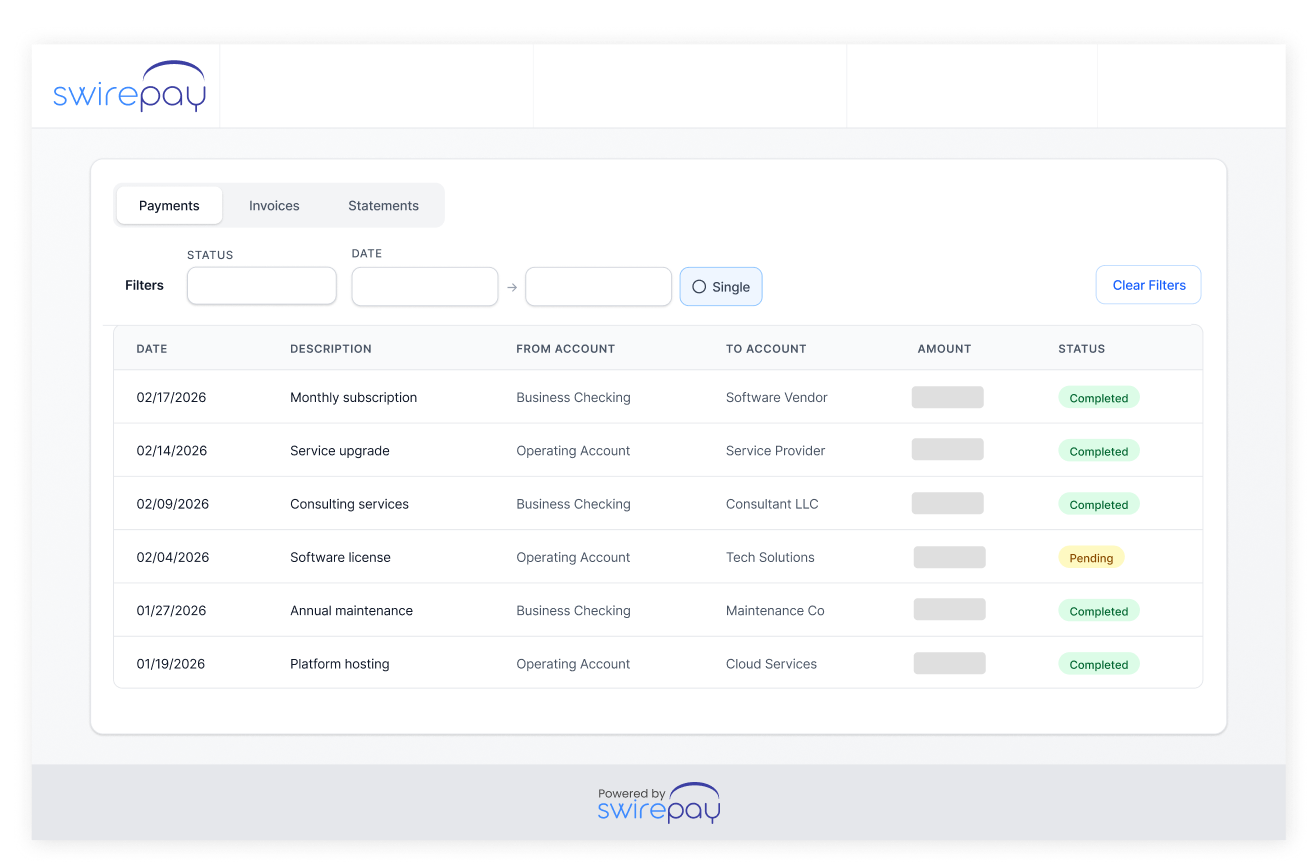Select the 02/14/2026 date cell
The width and height of the screenshot is (1310, 865).
(x=172, y=451)
